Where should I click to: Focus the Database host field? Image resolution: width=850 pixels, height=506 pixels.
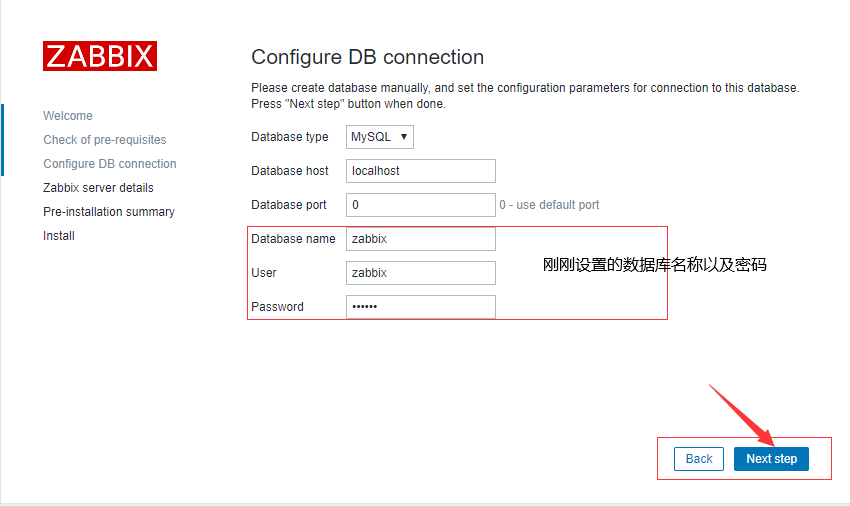point(421,171)
